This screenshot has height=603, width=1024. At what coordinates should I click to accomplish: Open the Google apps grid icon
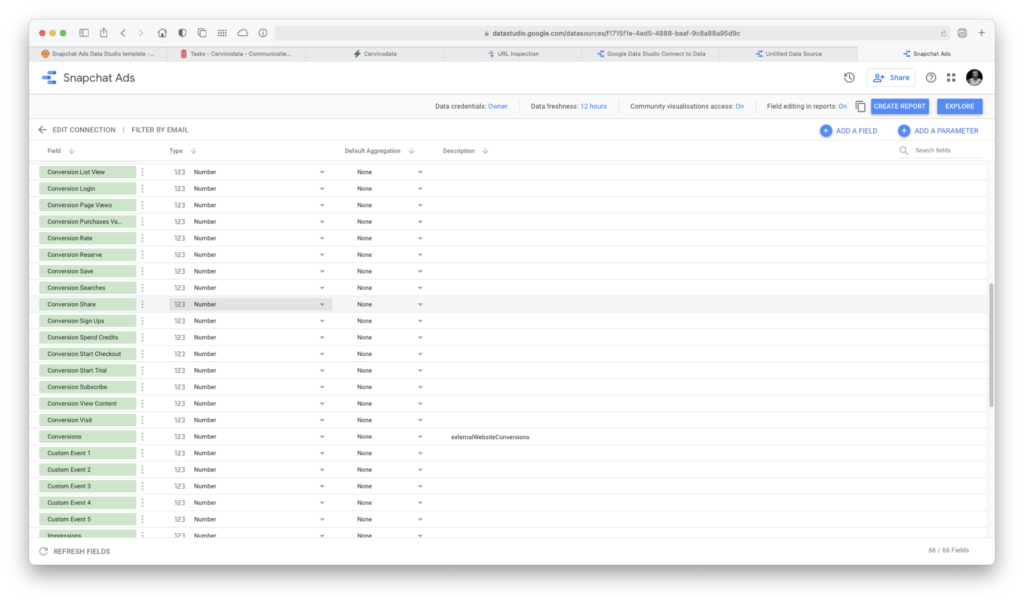(x=951, y=77)
